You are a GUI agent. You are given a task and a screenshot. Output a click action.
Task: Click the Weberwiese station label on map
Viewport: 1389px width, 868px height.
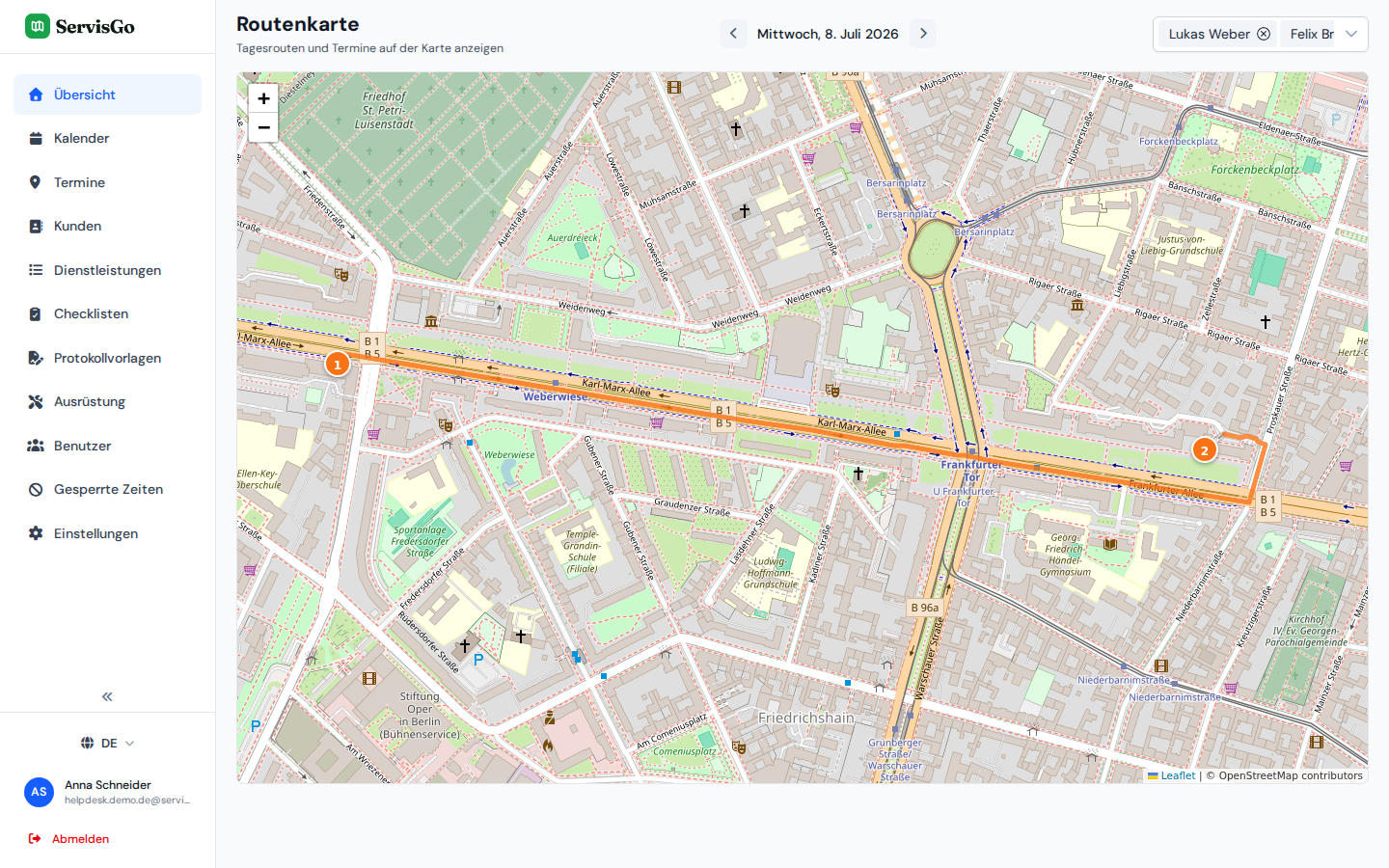[556, 396]
